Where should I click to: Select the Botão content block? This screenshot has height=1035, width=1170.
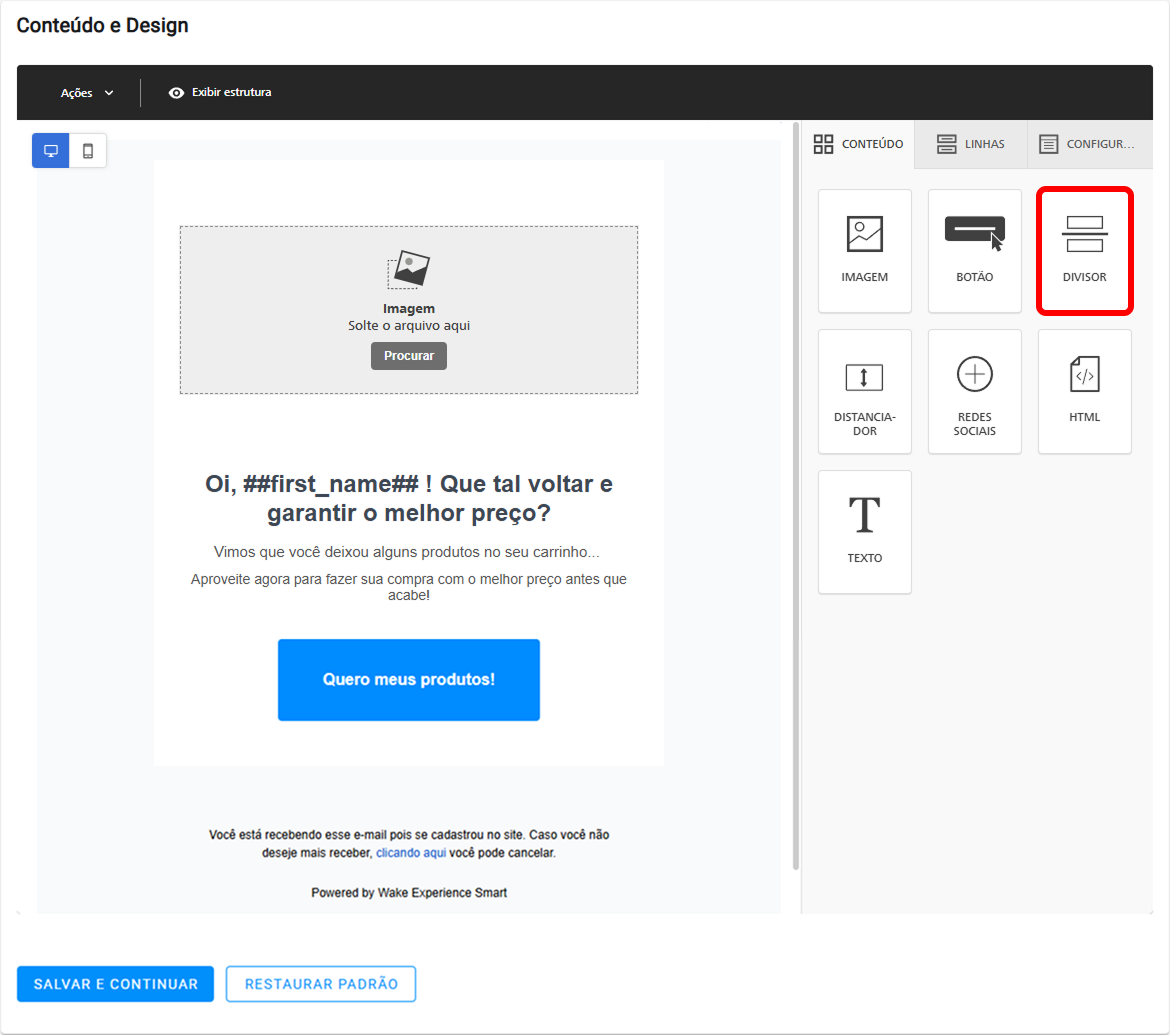point(975,251)
